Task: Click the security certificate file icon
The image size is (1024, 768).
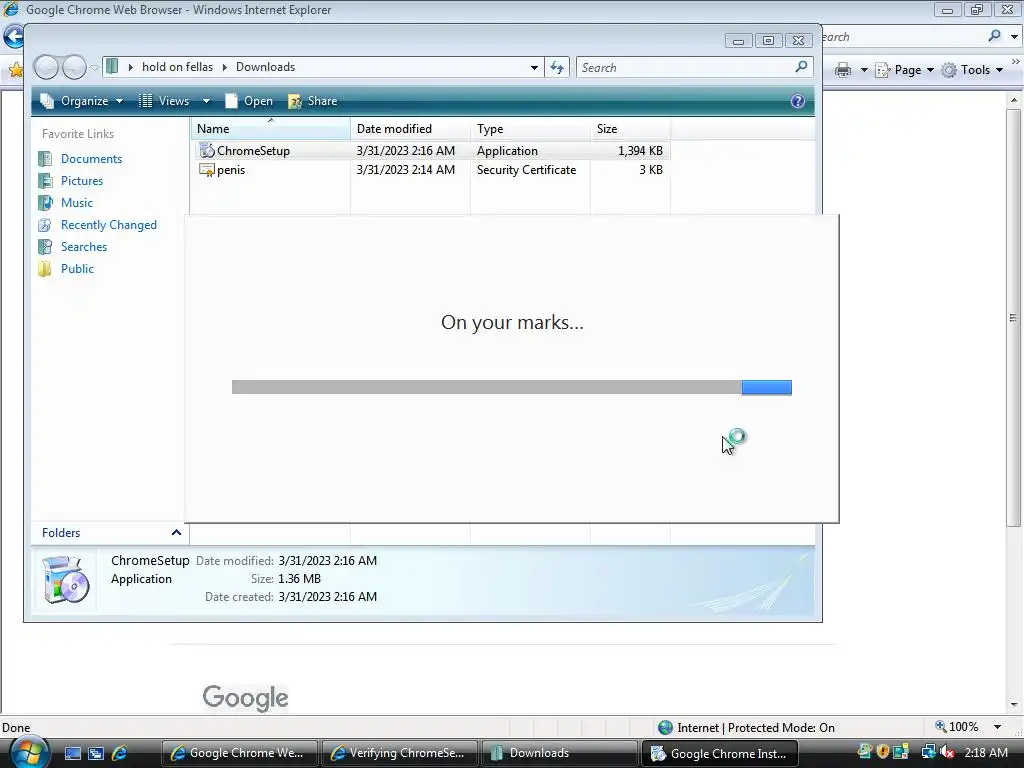Action: pos(207,170)
